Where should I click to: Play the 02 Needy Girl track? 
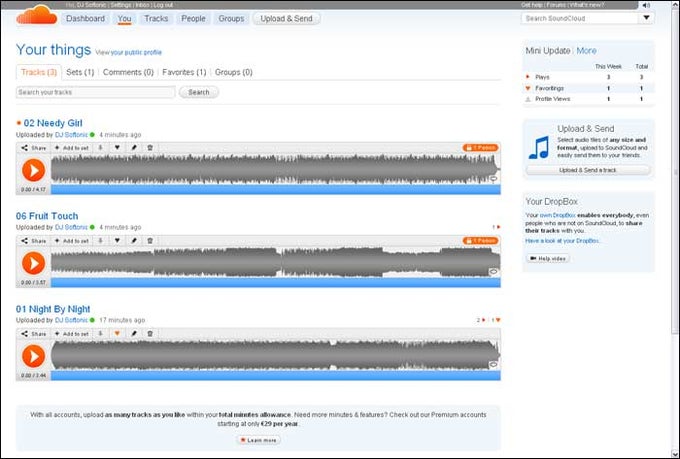point(33,170)
